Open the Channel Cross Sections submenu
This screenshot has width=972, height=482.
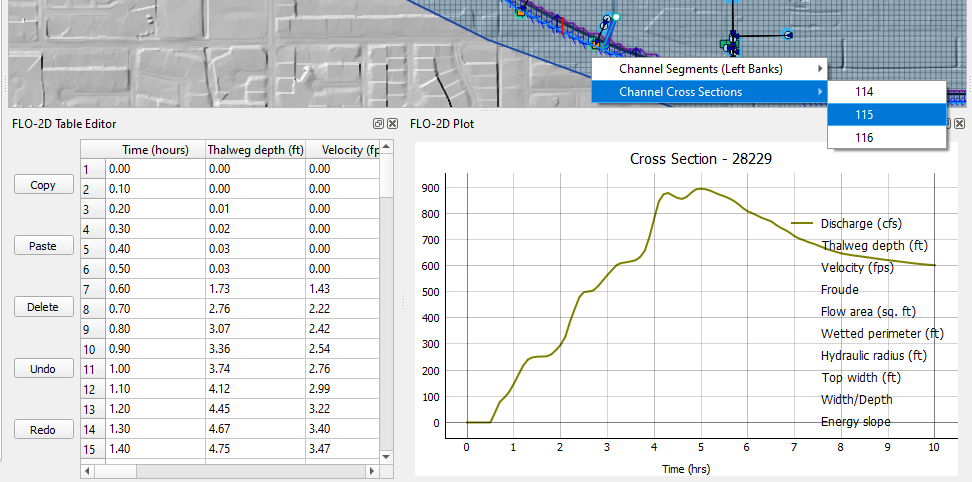point(710,92)
